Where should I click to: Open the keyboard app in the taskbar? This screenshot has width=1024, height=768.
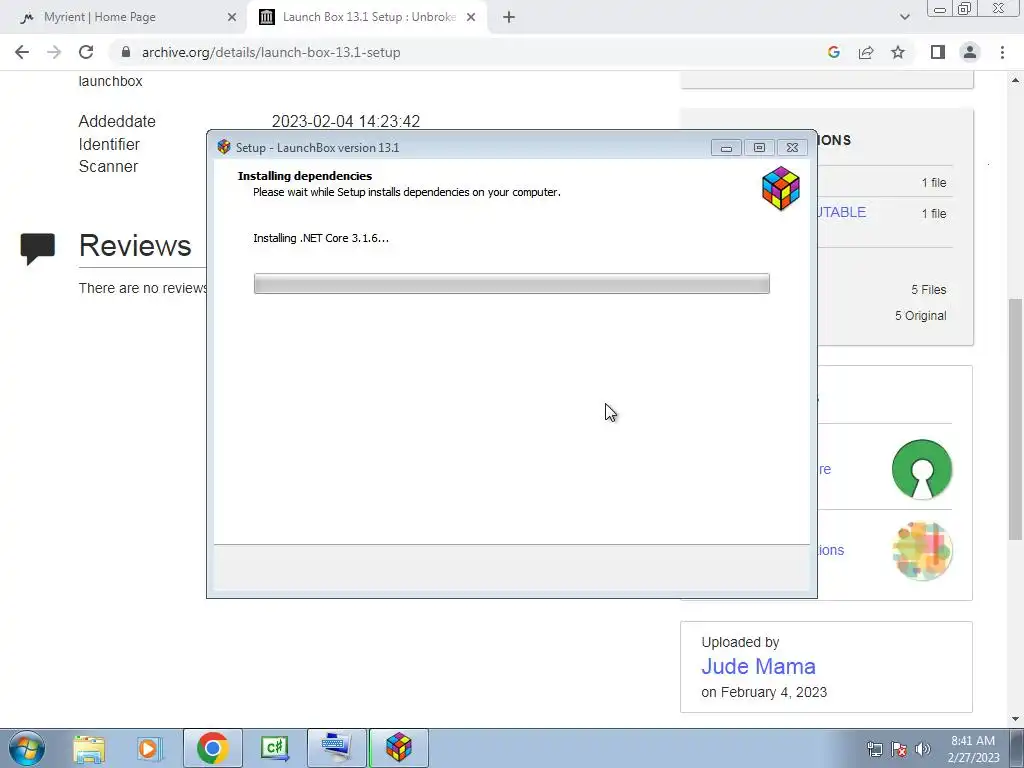[x=336, y=748]
